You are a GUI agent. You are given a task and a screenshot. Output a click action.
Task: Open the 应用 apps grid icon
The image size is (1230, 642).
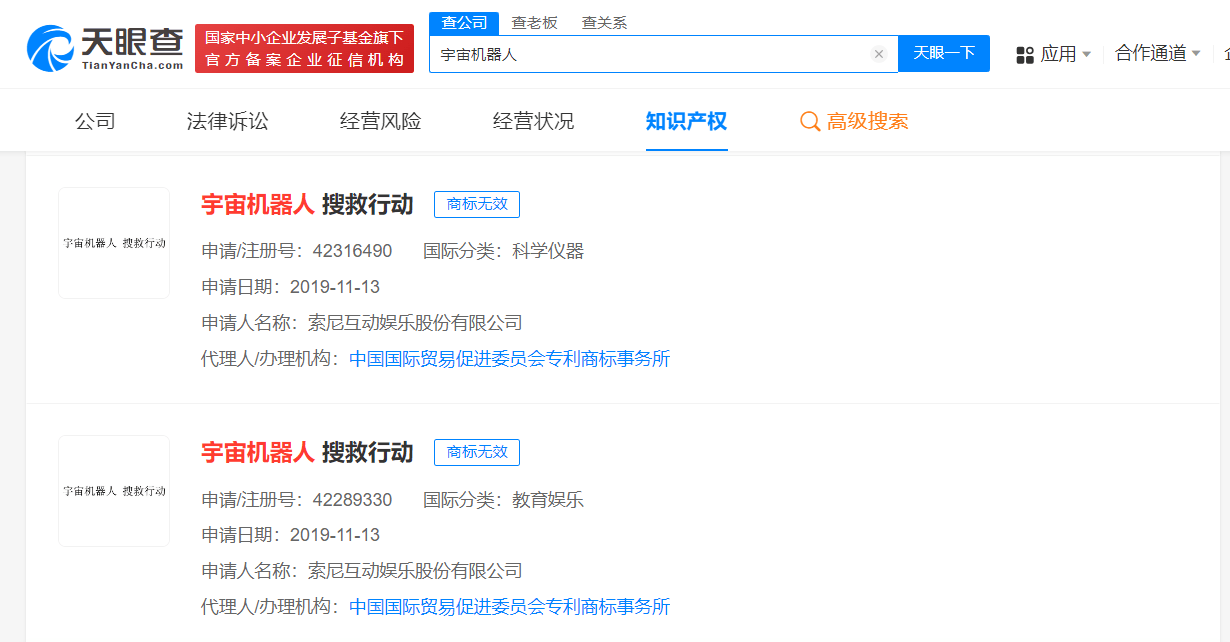1025,55
